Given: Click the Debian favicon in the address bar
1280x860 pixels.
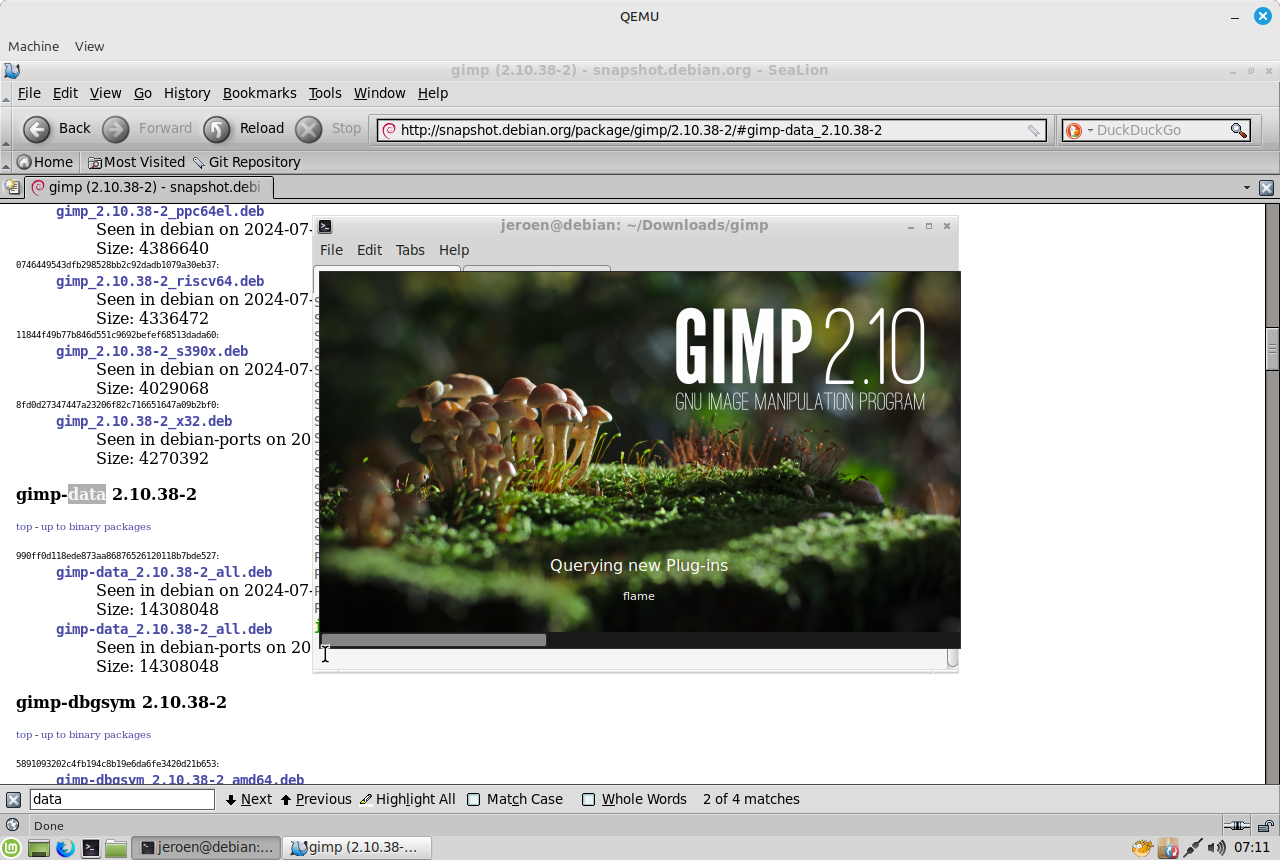Looking at the screenshot, I should click(390, 130).
